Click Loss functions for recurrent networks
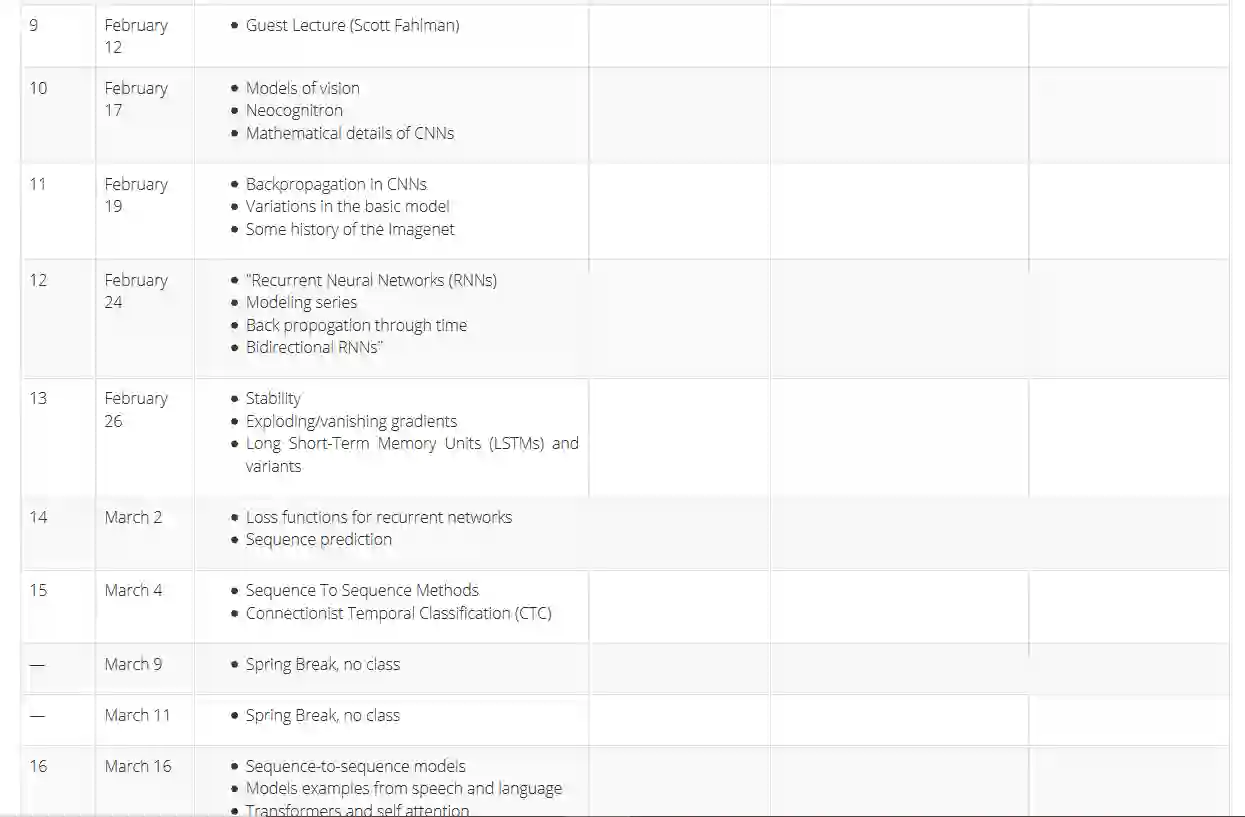The width and height of the screenshot is (1245, 817). pyautogui.click(x=378, y=517)
